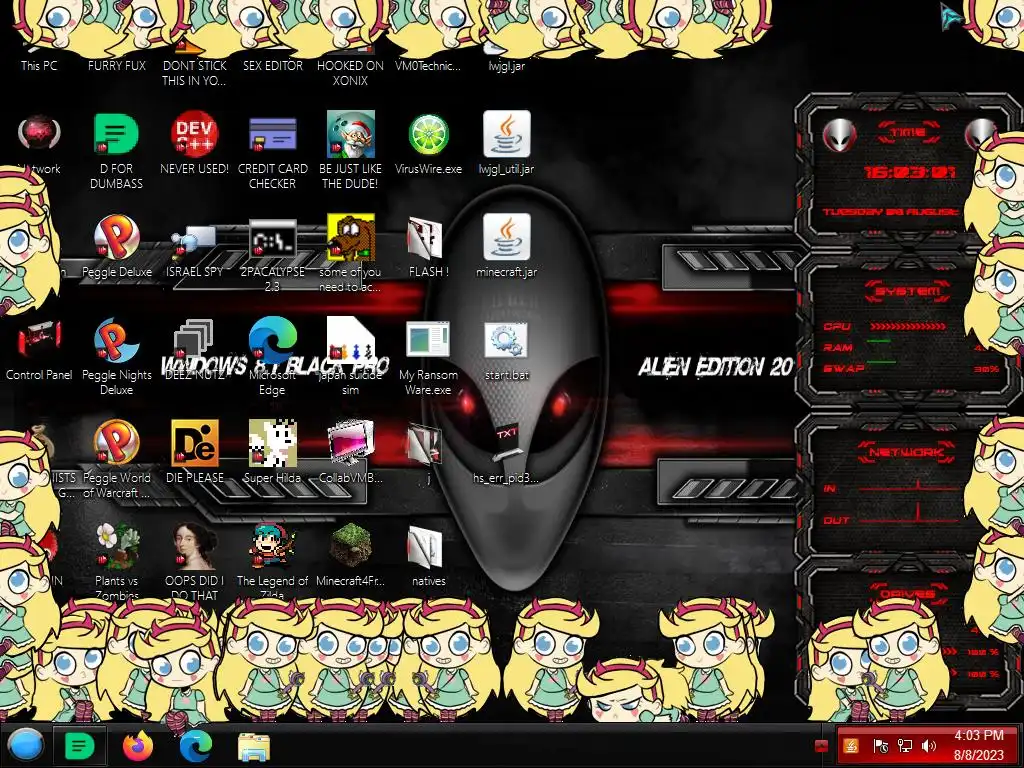
Task: Open the CREDIT CARD CHECKER shortcut
Action: (x=272, y=135)
